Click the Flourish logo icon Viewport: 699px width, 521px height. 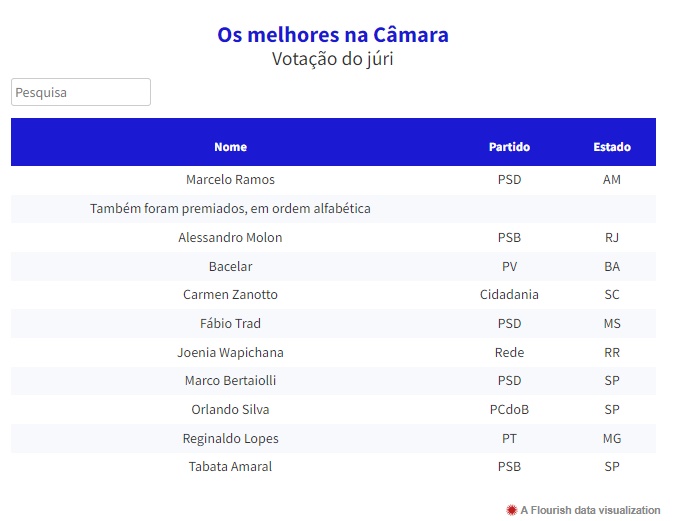coord(511,510)
